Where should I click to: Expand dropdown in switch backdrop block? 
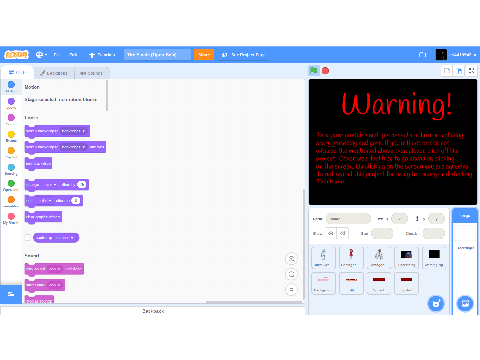click(74, 131)
